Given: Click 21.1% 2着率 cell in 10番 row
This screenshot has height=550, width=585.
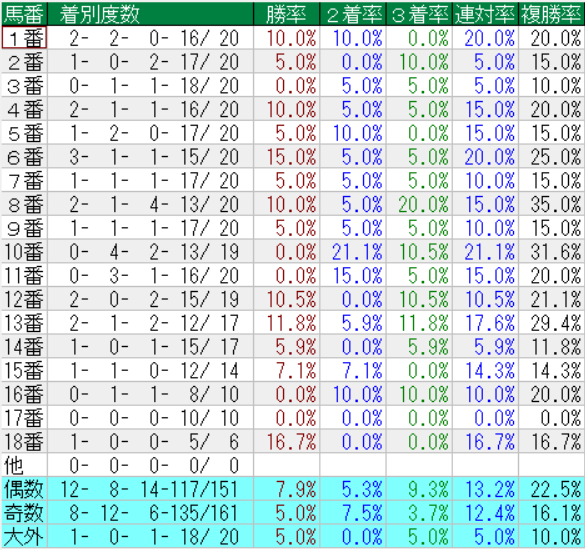Looking at the screenshot, I should [353, 251].
